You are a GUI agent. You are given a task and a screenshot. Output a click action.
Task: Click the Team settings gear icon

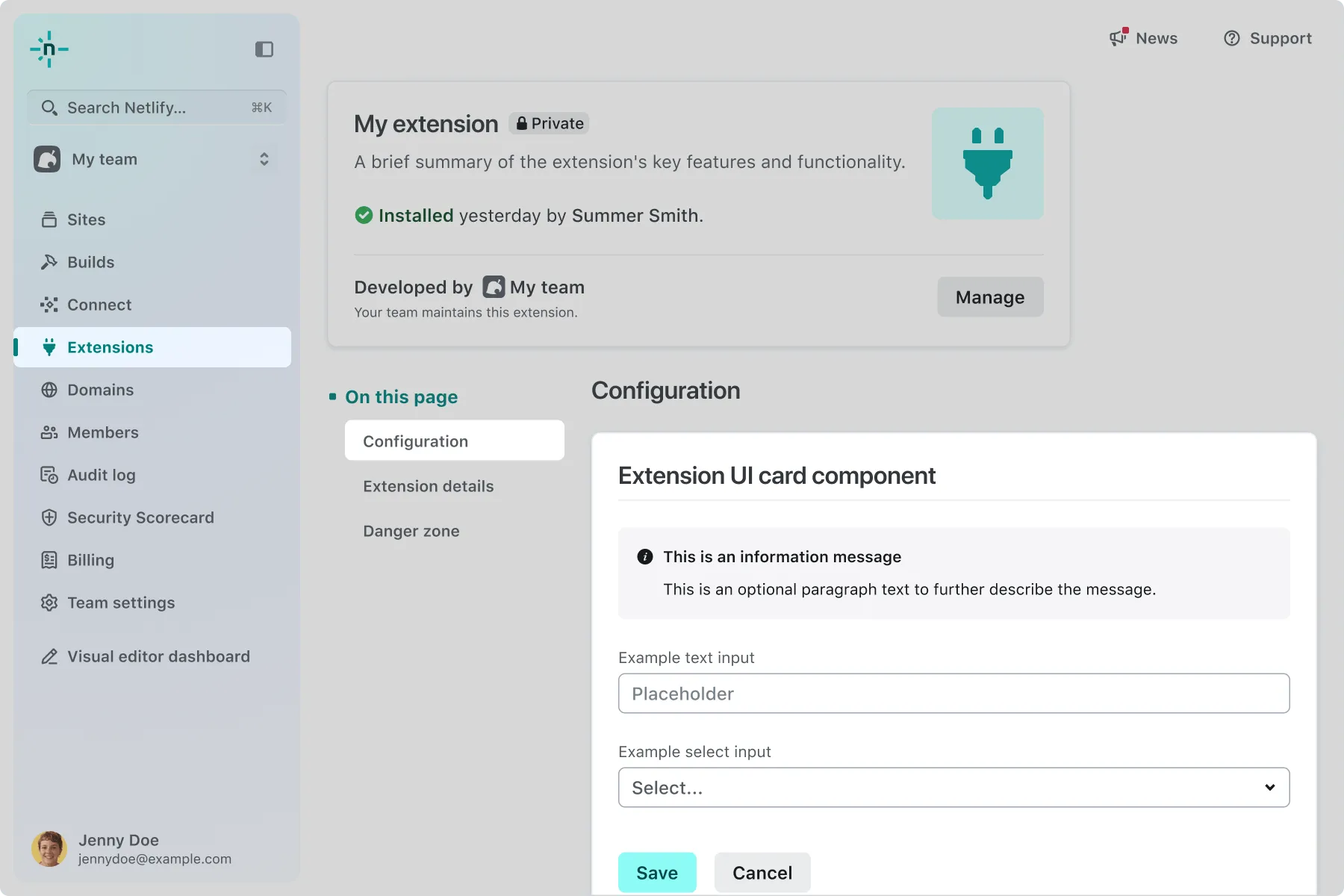(x=49, y=603)
